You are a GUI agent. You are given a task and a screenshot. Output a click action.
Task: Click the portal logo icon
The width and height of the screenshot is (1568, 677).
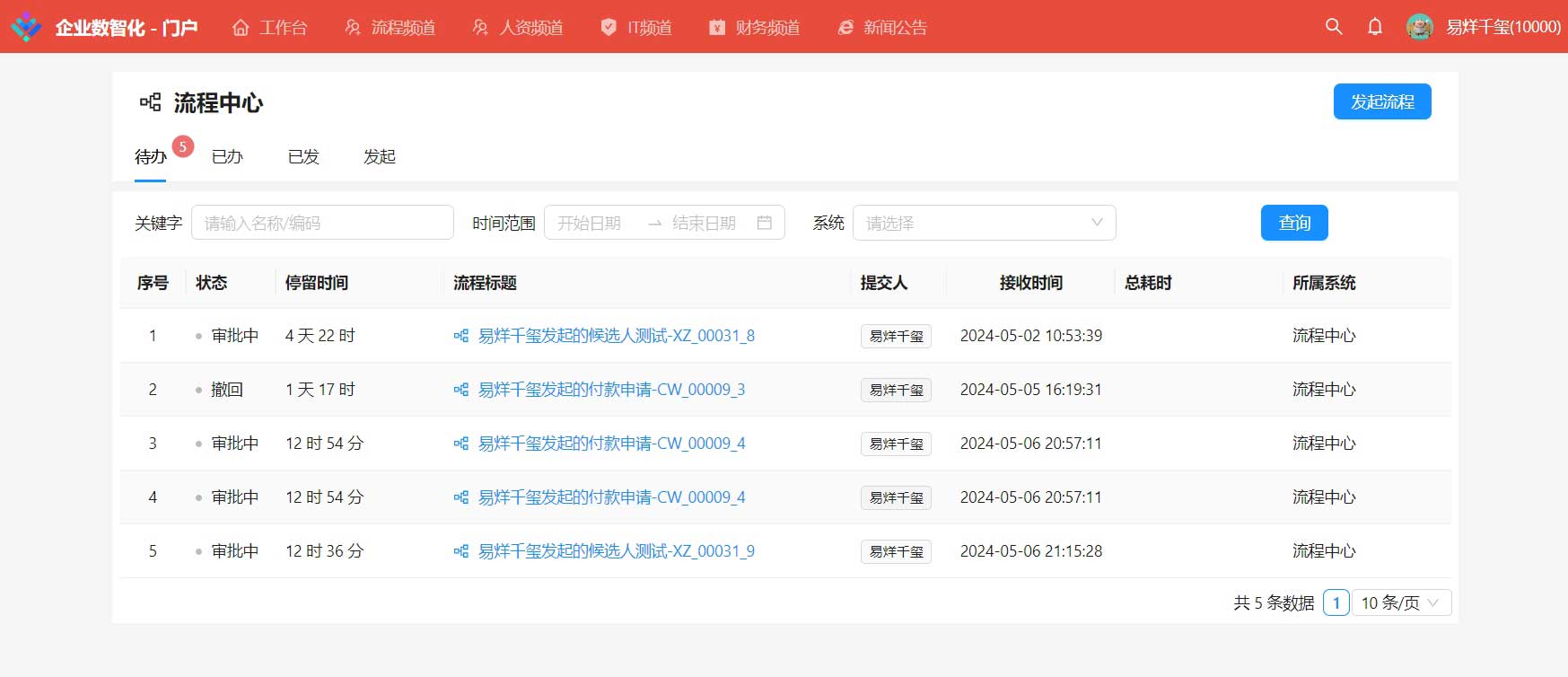point(26,27)
